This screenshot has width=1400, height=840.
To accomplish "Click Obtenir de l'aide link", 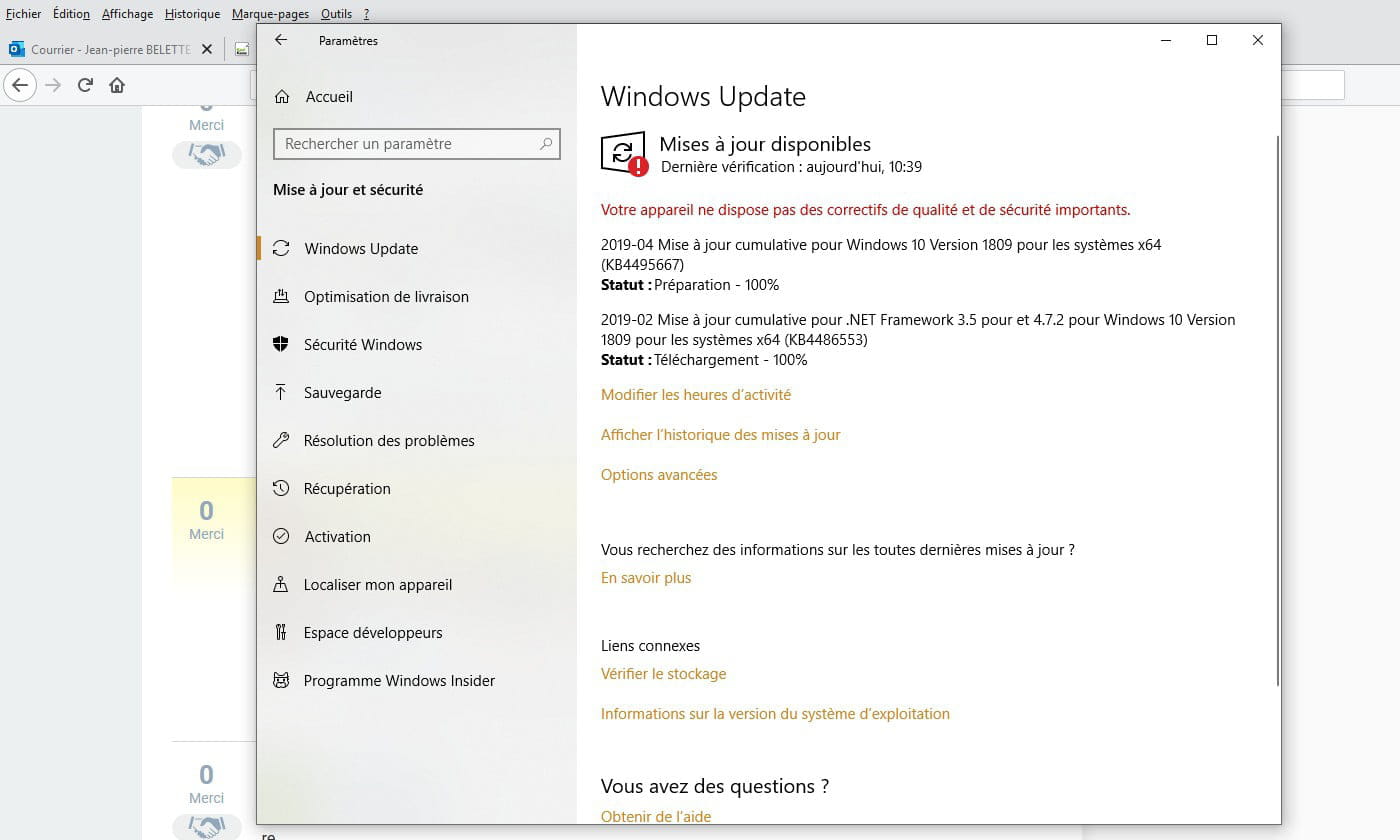I will pyautogui.click(x=656, y=816).
